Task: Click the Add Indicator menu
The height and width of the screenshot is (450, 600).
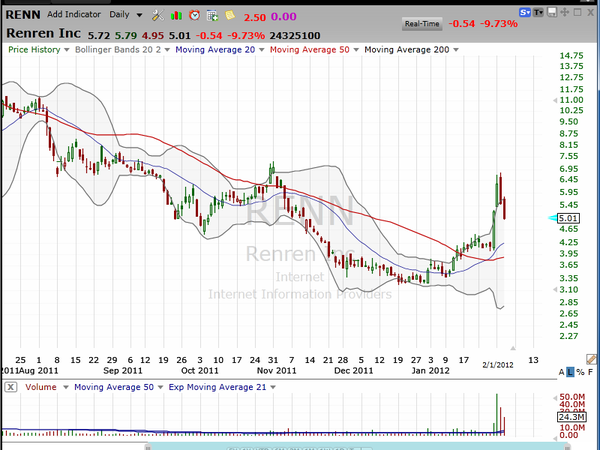Action: (x=74, y=15)
